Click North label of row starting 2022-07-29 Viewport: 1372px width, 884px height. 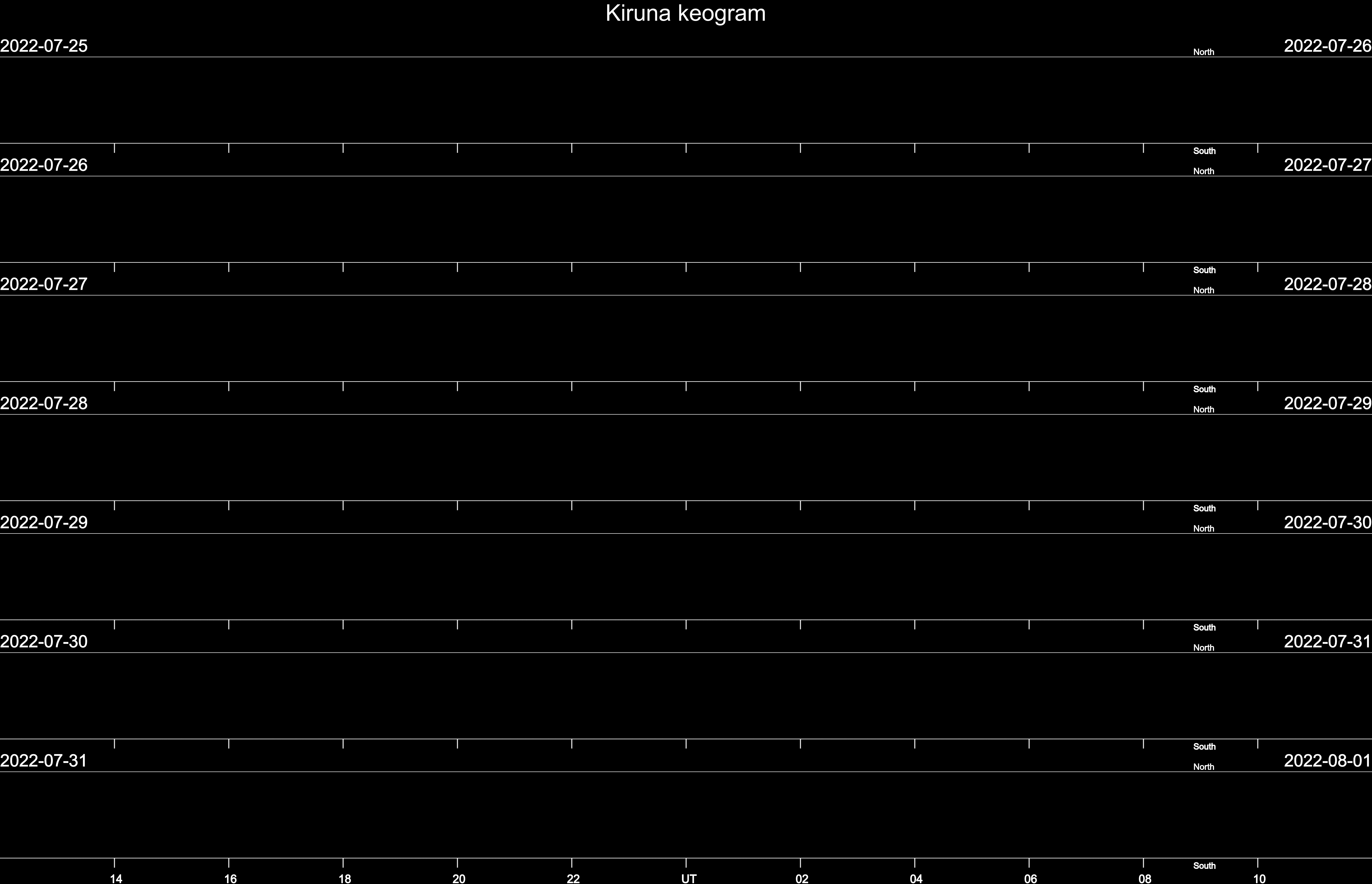tap(1203, 529)
